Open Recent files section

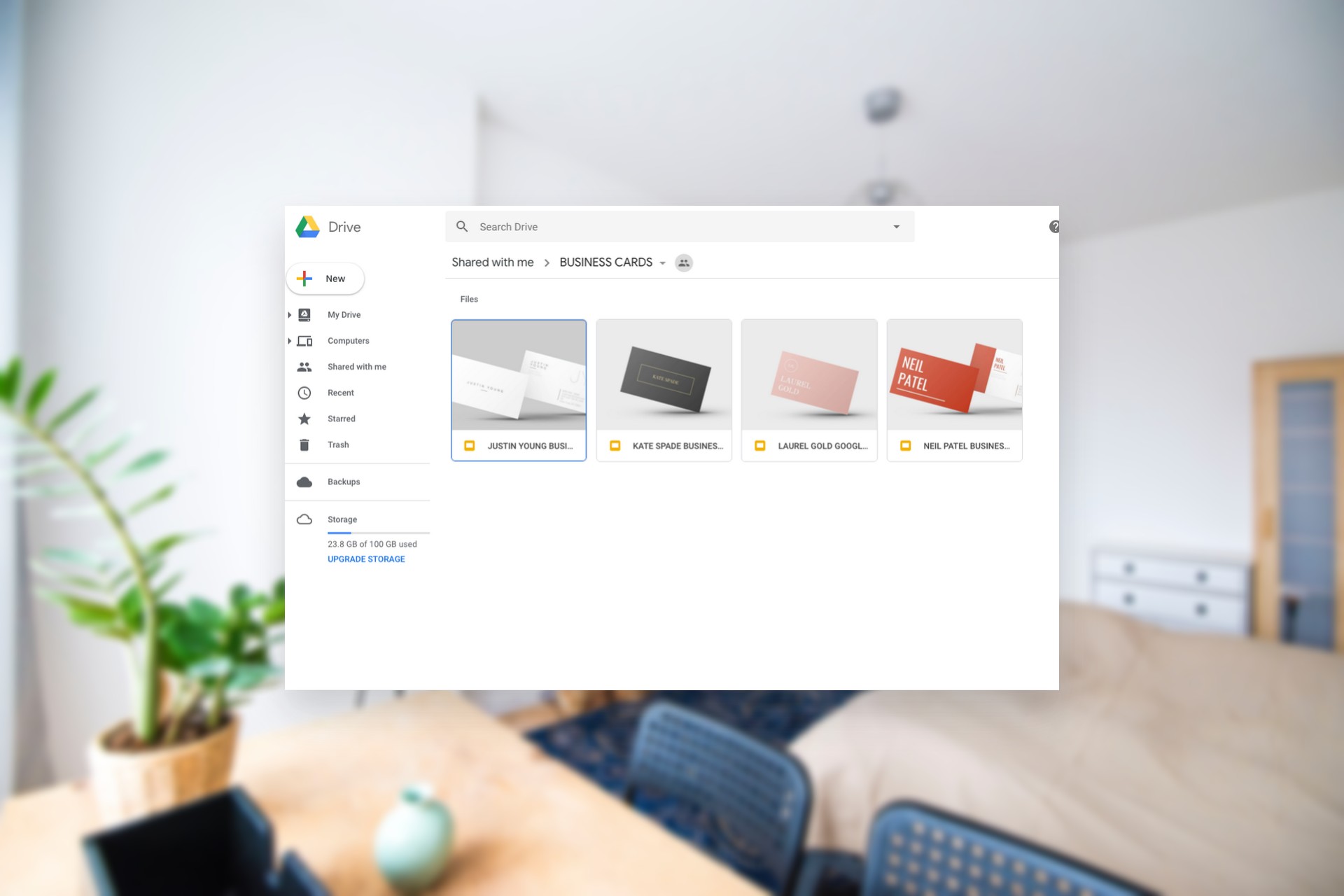click(341, 392)
